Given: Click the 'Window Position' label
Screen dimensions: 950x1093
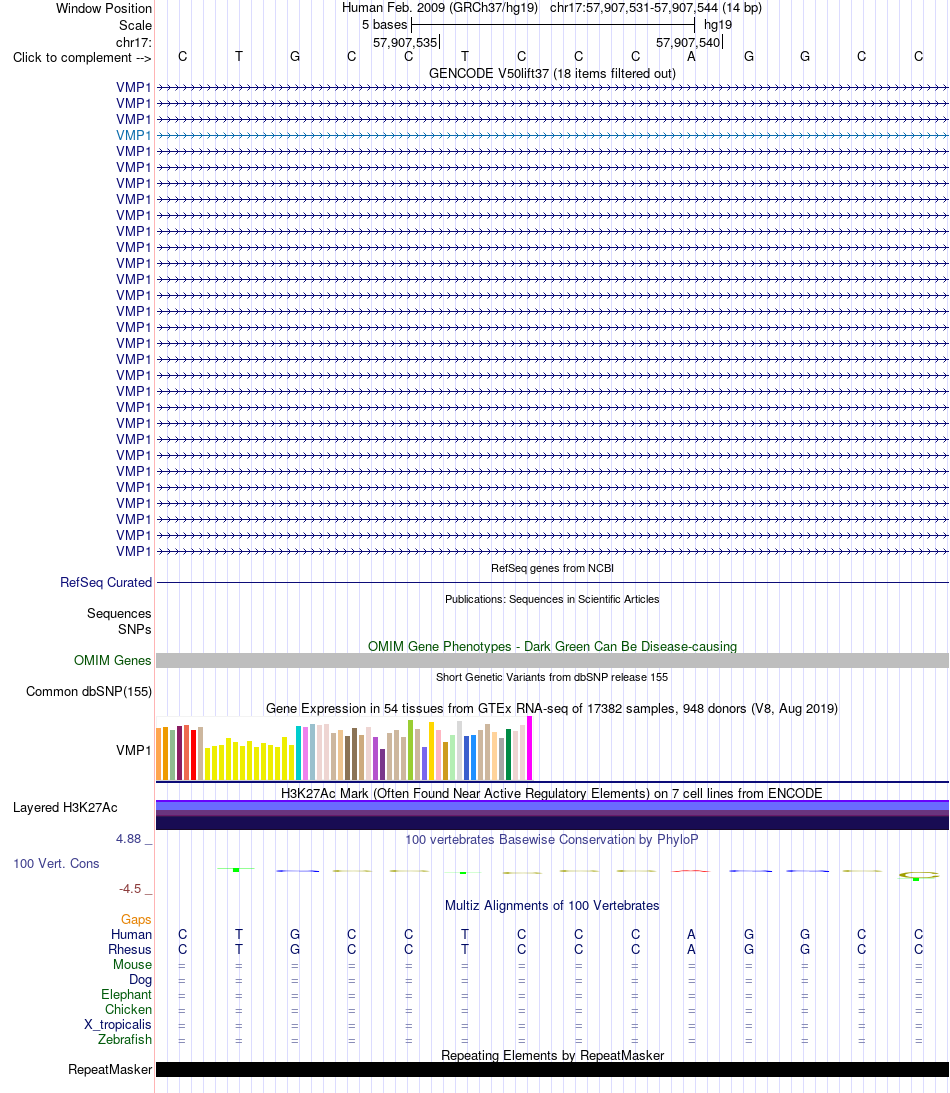Looking at the screenshot, I should point(104,8).
